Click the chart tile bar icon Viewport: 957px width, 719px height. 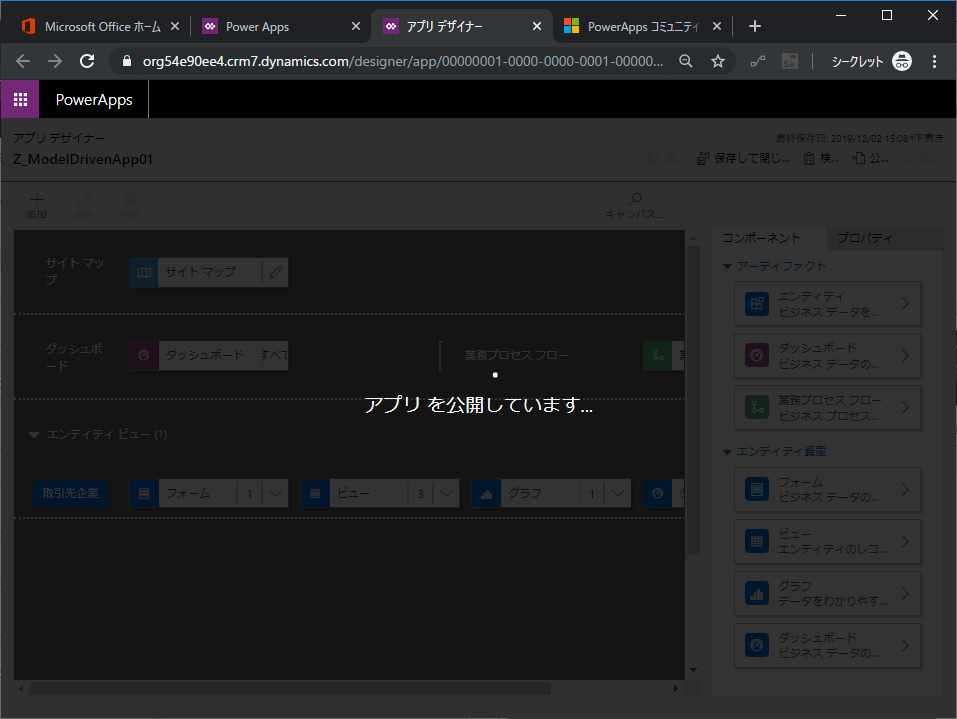pos(486,493)
